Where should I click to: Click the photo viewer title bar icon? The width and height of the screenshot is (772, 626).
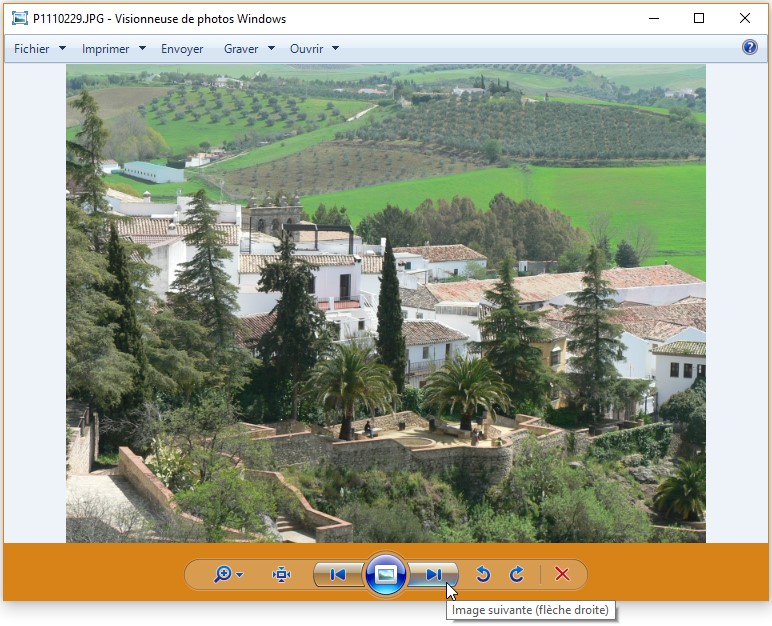[20, 19]
